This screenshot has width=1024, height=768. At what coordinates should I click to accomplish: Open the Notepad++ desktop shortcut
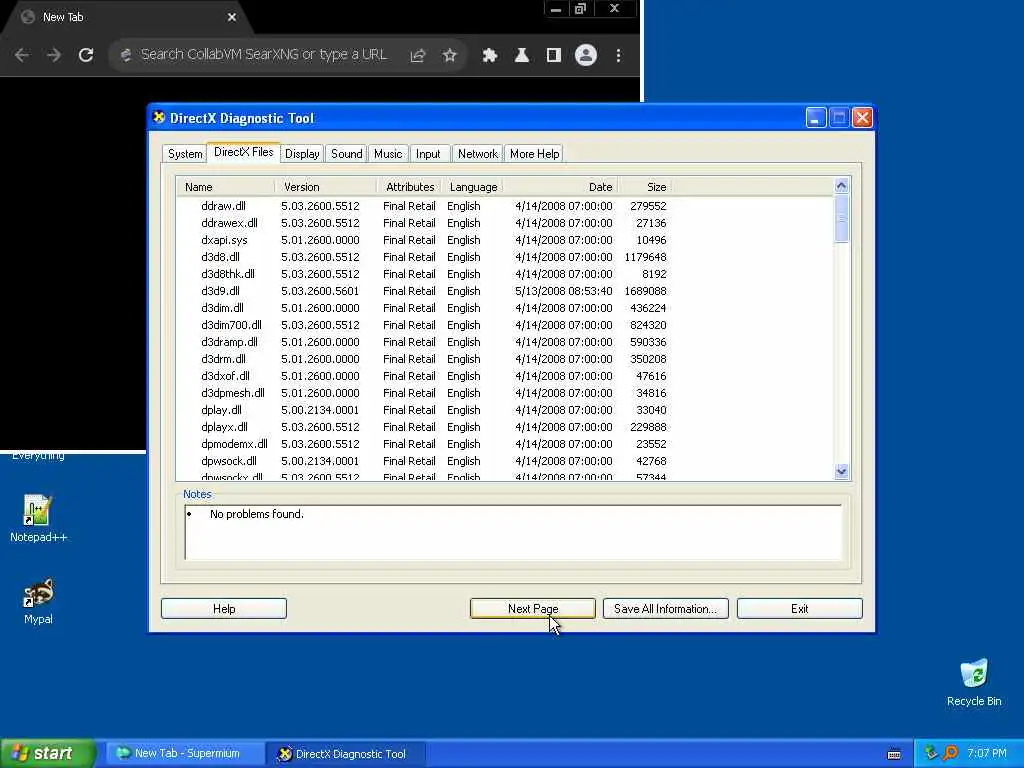tap(38, 519)
